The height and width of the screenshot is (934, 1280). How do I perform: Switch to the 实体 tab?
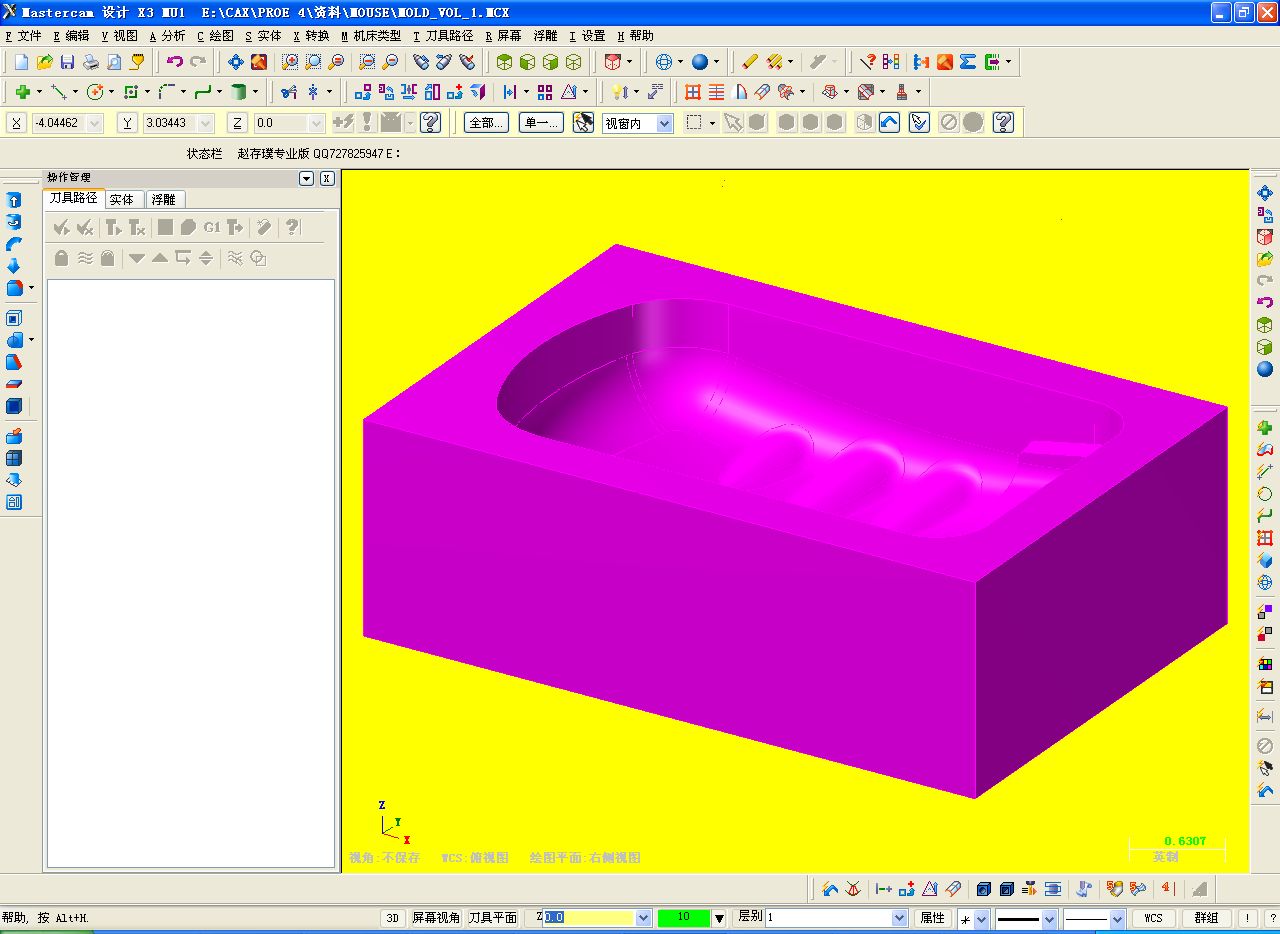click(122, 200)
